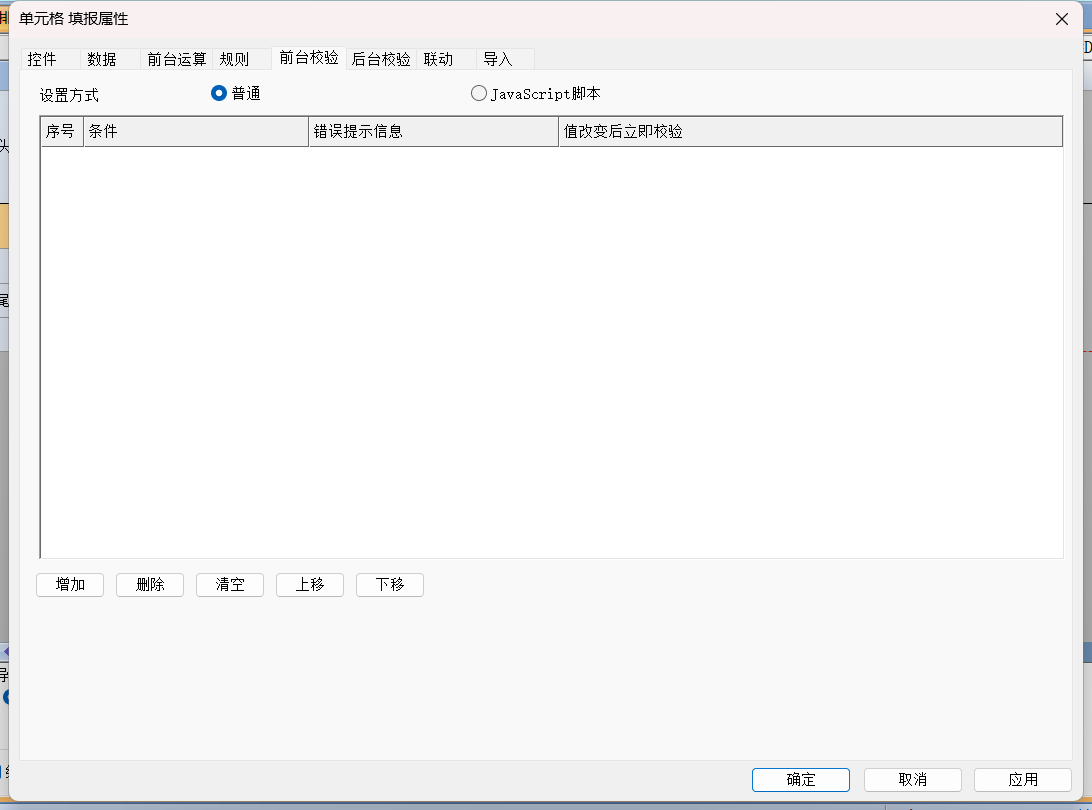
Task: Close the 单元格 填报属性 dialog
Action: coord(1062,19)
